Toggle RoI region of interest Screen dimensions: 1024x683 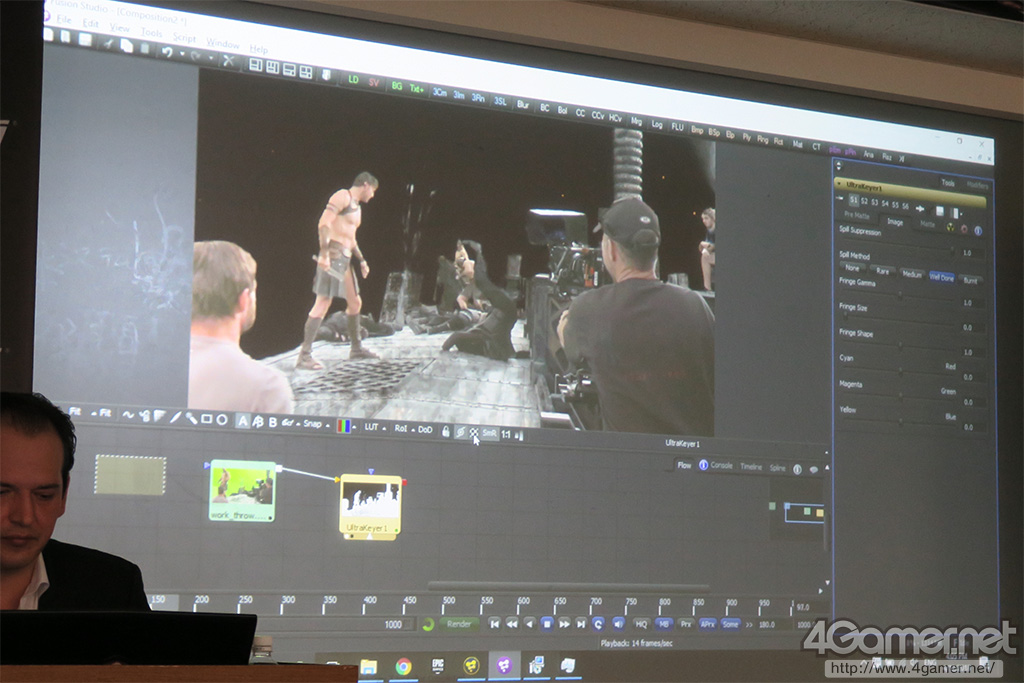[400, 428]
